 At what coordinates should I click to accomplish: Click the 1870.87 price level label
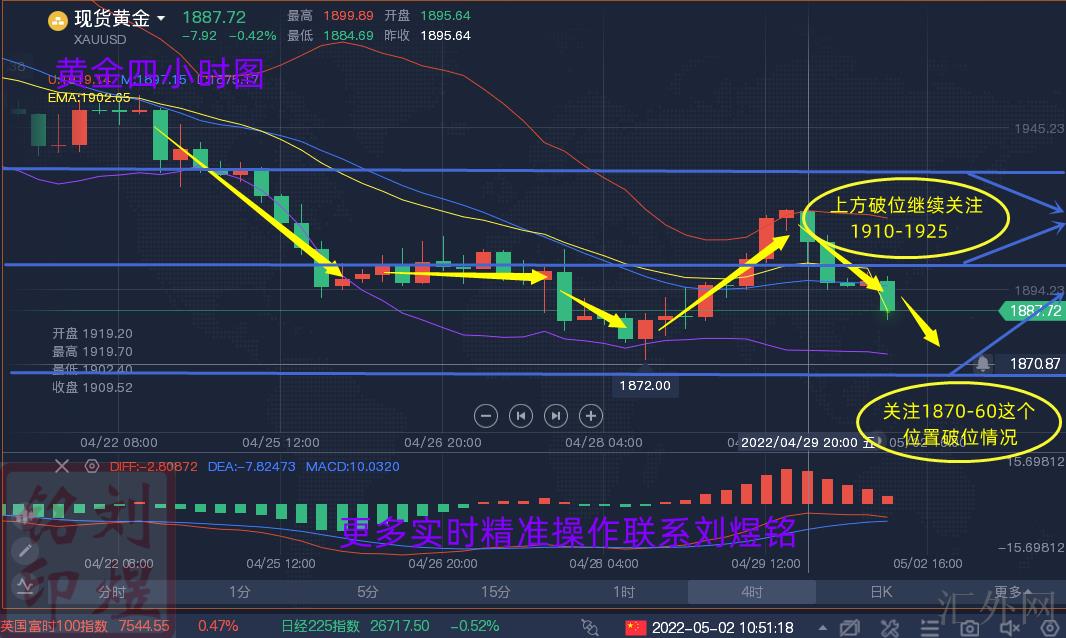[1034, 364]
